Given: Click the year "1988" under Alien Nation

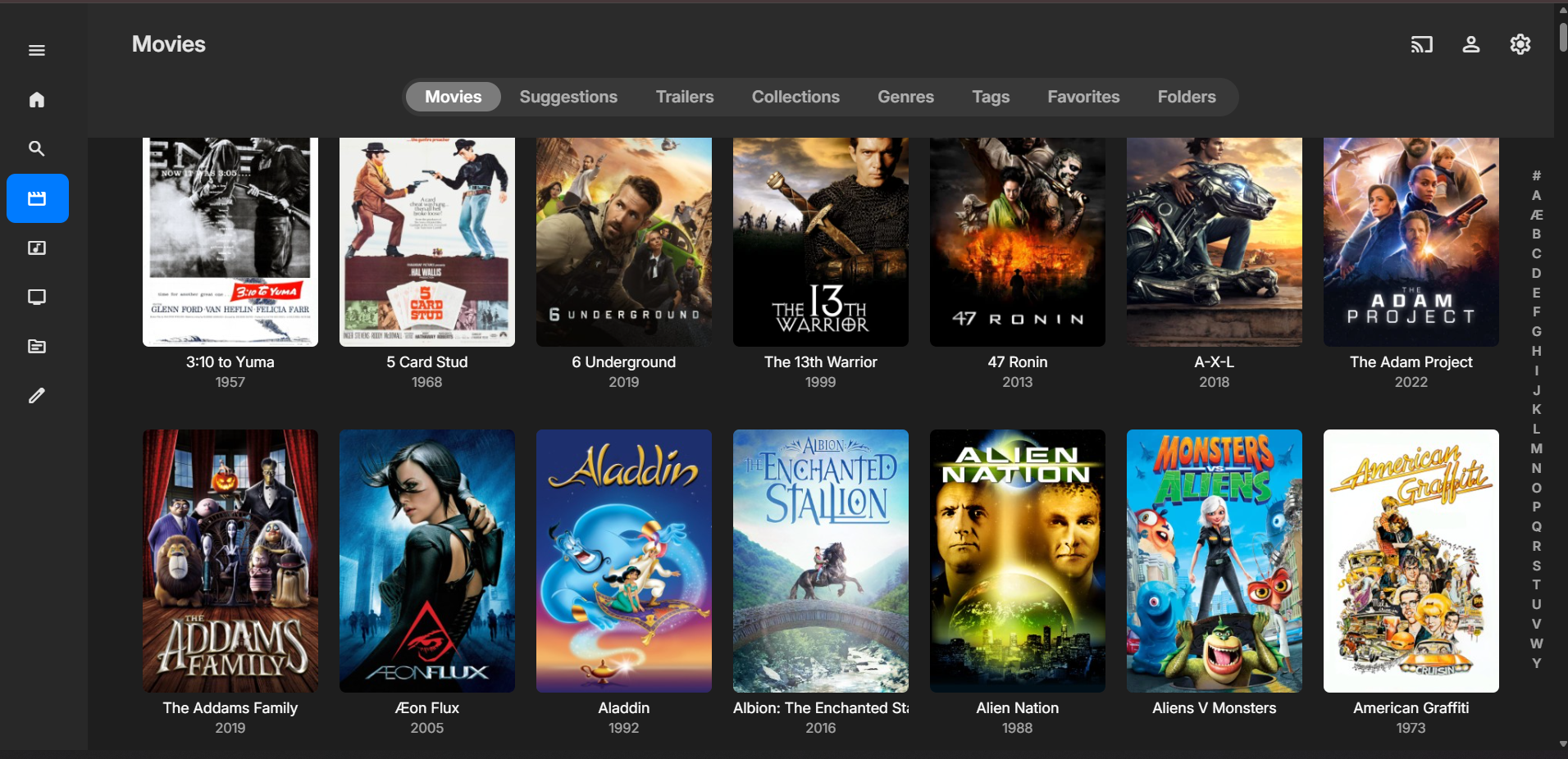Looking at the screenshot, I should (x=1018, y=728).
